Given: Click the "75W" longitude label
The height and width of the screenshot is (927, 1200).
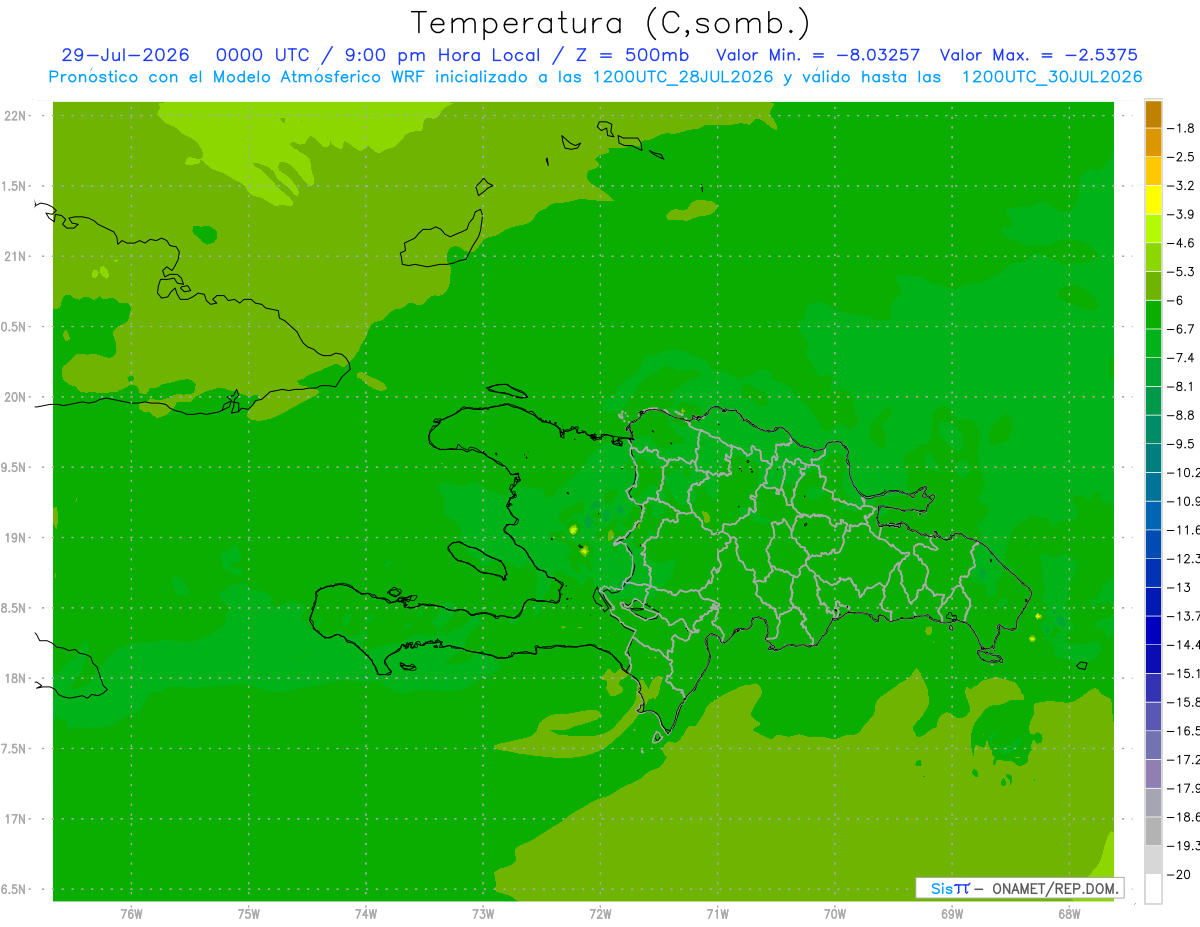Looking at the screenshot, I should point(249,914).
